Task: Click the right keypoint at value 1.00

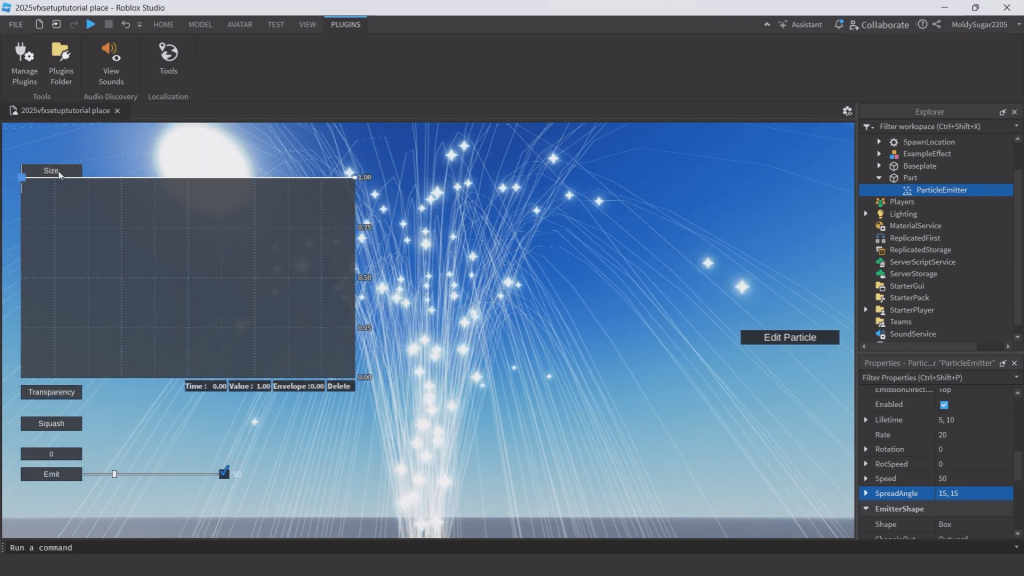Action: 355,177
